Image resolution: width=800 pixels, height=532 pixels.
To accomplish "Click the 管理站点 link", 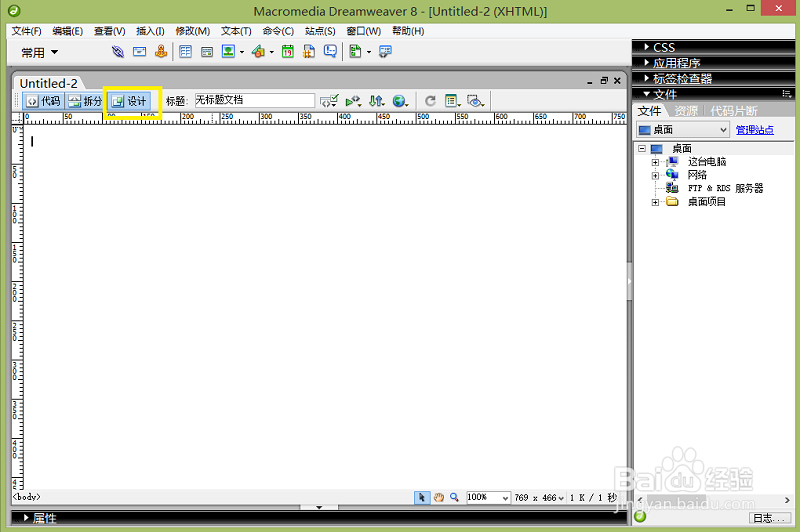I will (755, 130).
